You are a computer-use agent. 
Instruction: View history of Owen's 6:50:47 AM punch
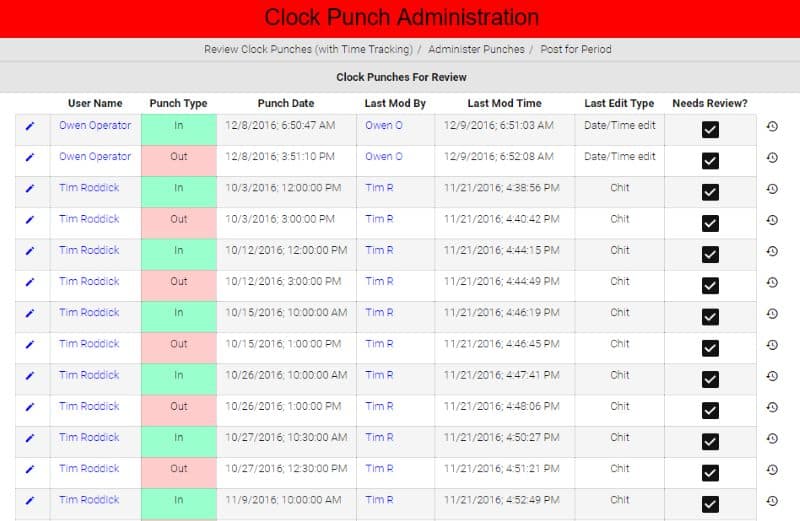pos(772,126)
